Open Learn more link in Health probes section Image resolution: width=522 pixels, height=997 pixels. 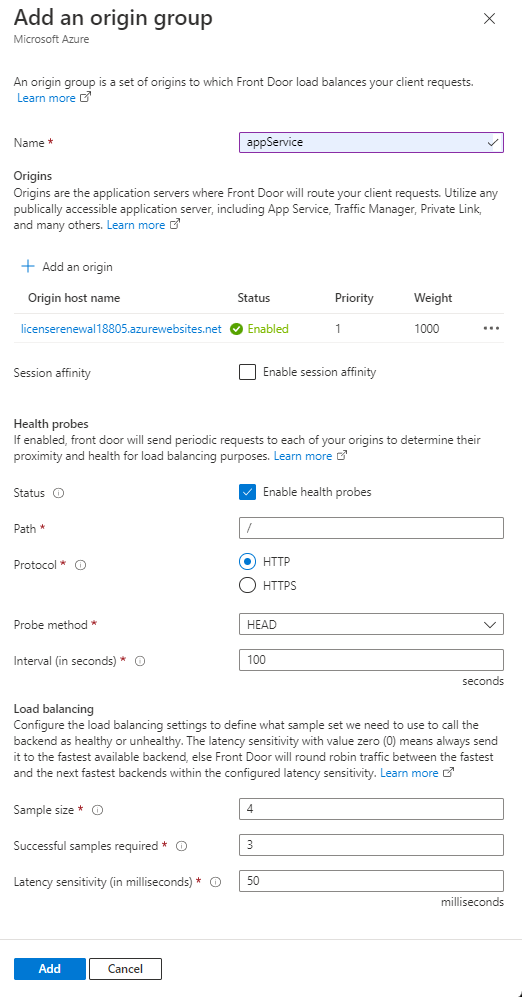[311, 456]
